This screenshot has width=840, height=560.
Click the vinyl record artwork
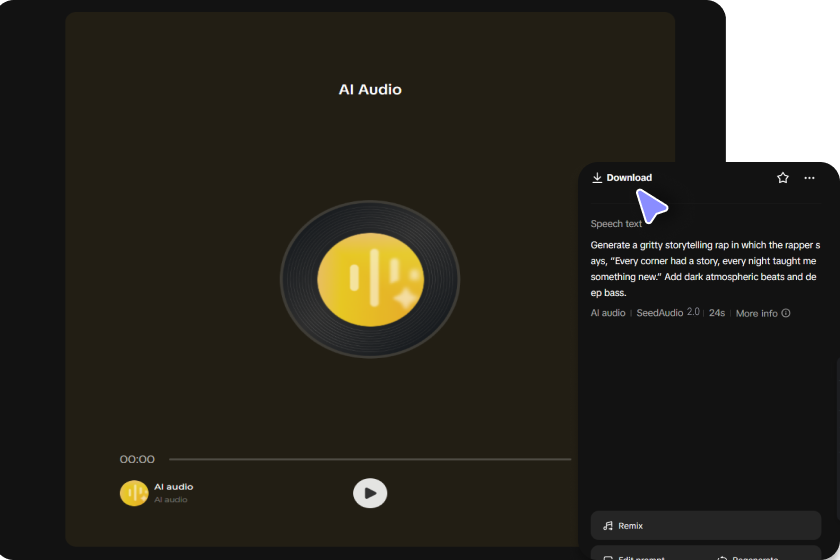(x=370, y=279)
